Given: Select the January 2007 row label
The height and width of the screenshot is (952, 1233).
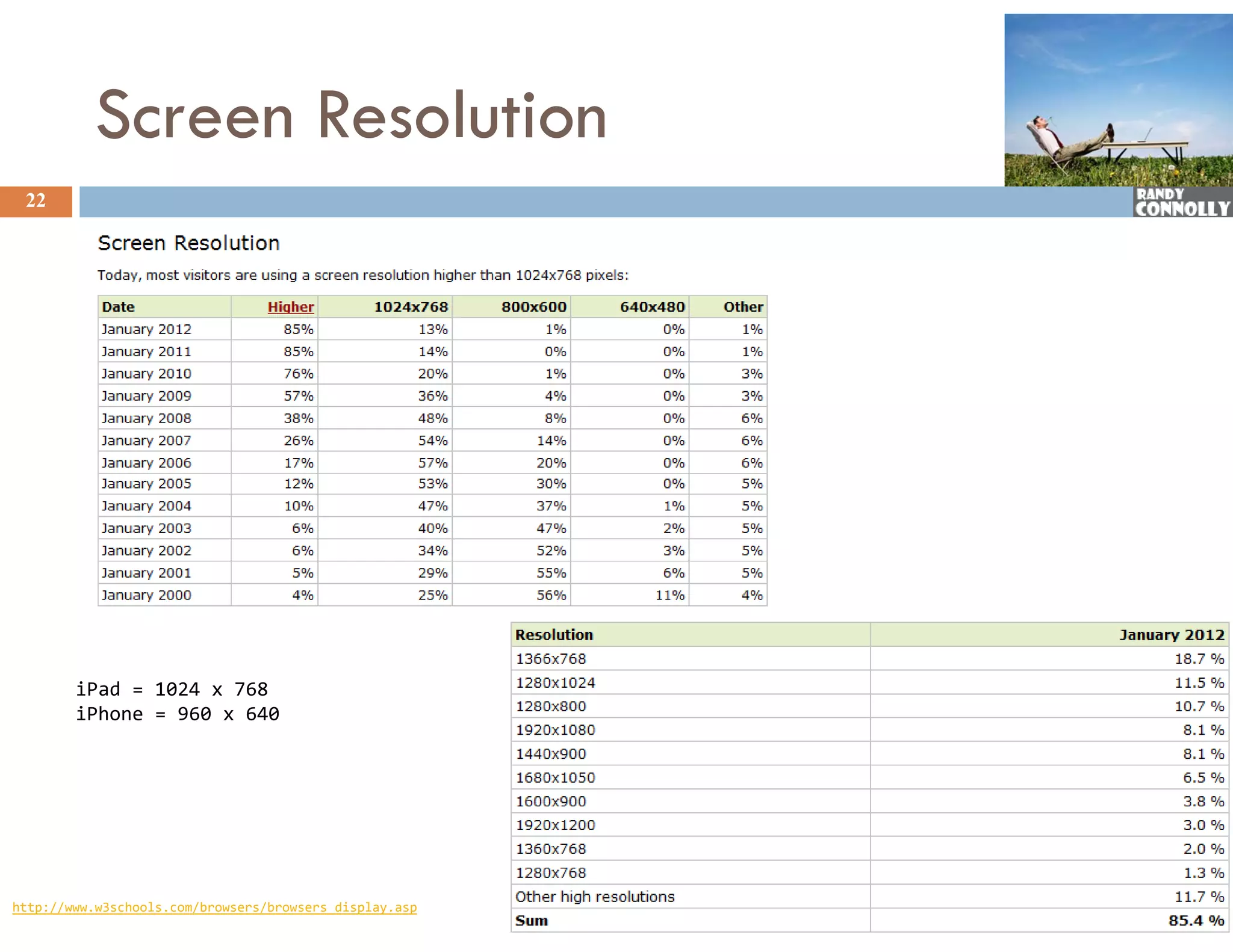Looking at the screenshot, I should 146,440.
